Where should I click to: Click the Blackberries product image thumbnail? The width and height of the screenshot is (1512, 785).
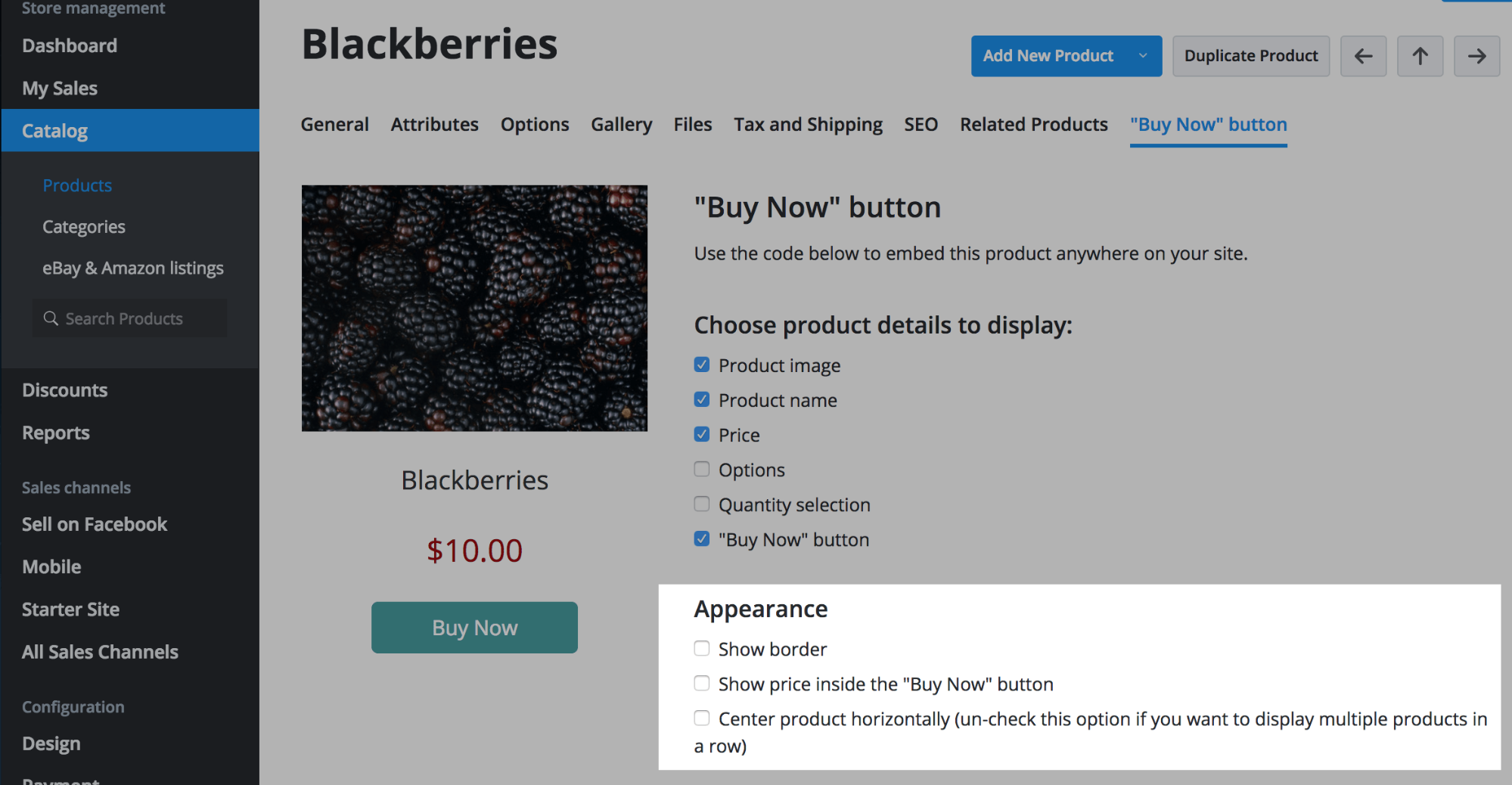[474, 308]
